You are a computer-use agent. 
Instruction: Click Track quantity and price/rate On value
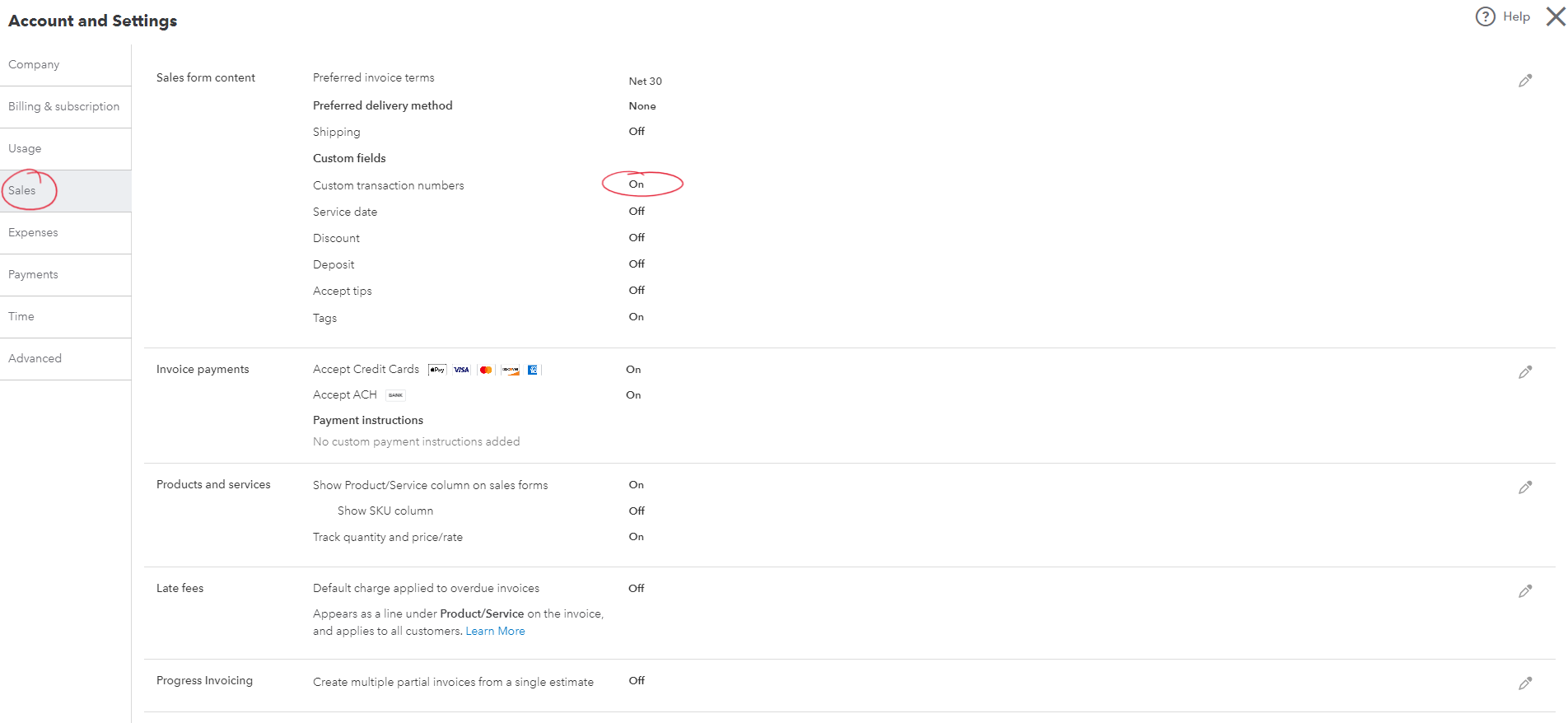tap(637, 537)
